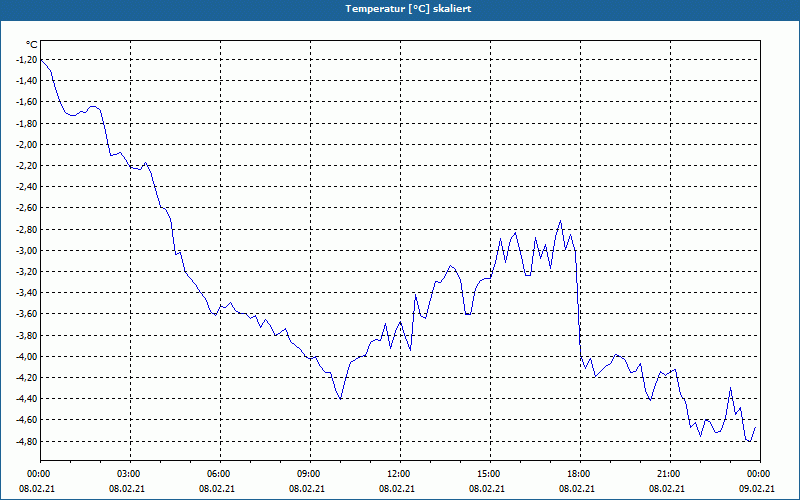Click the 08.02.21 date under 12:00
Viewport: 800px width, 500px height.
click(396, 489)
